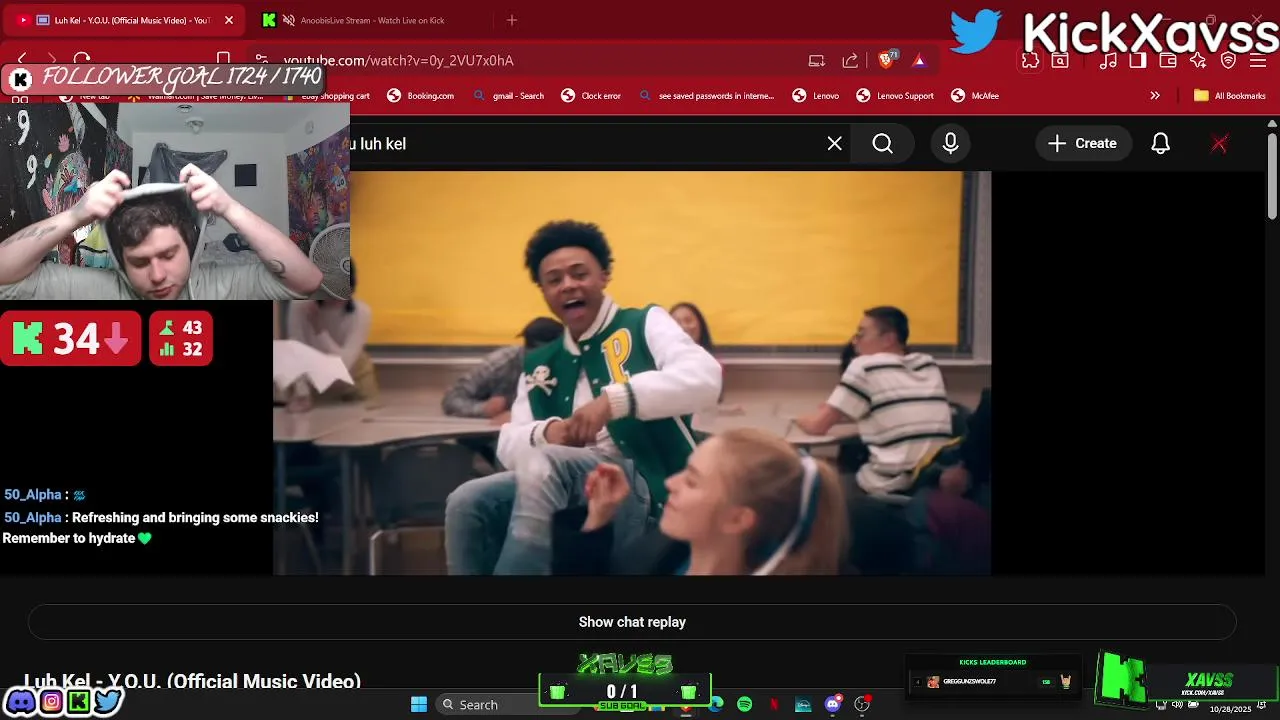Open the media playlist music note icon
1280x720 pixels.
pos(1108,61)
